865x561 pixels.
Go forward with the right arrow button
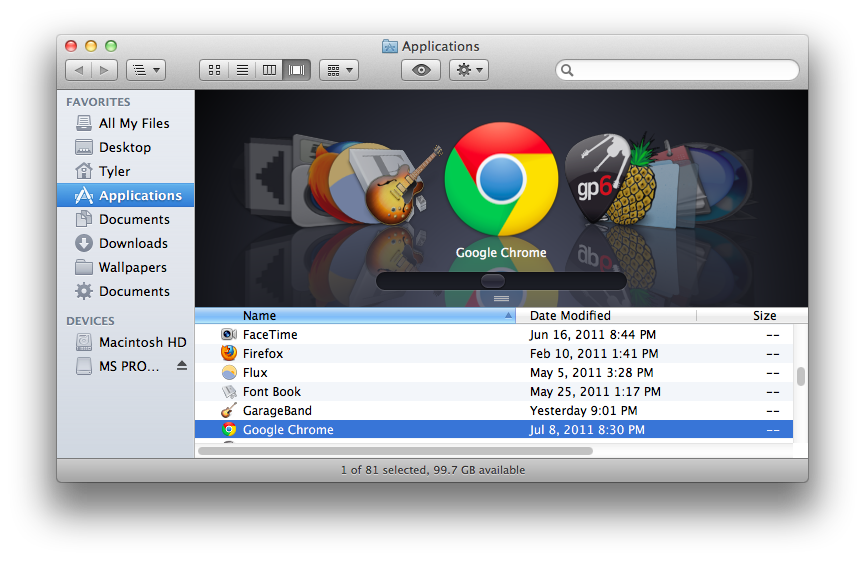point(104,70)
